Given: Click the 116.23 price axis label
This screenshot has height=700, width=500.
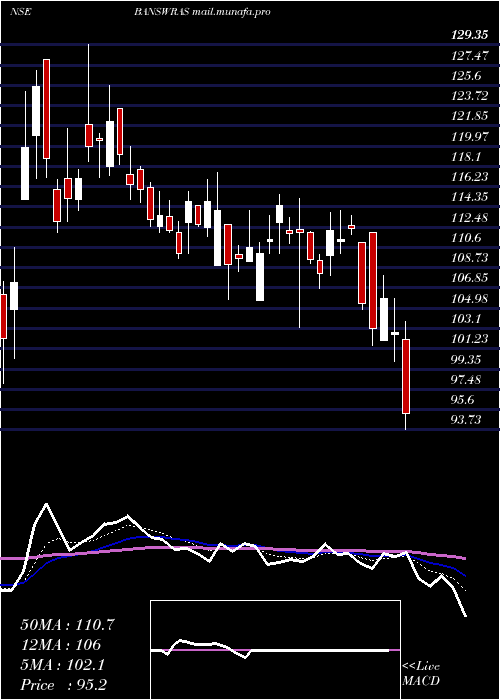Looking at the screenshot, I should [469, 177].
